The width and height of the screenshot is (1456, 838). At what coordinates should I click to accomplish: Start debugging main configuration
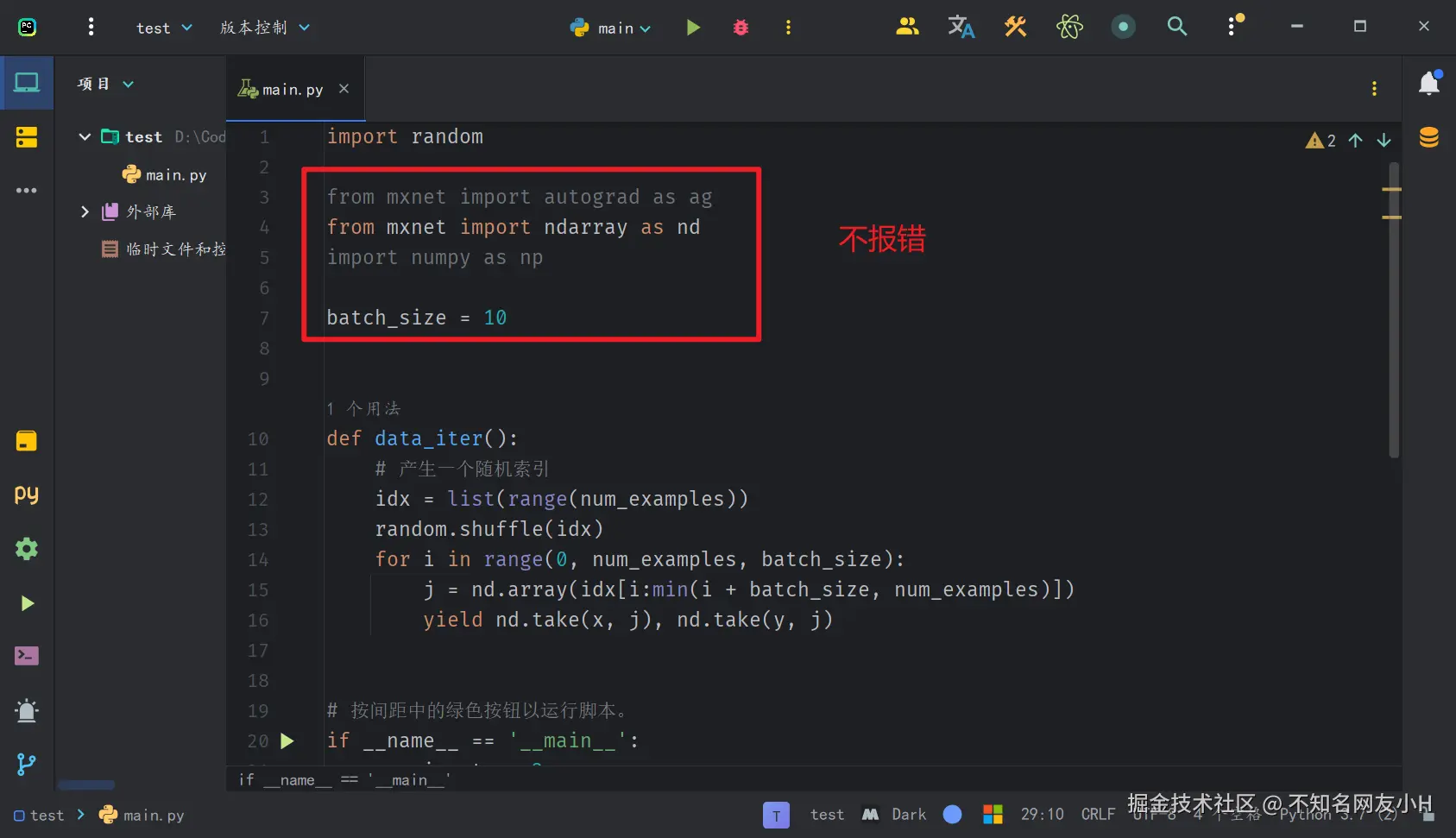[x=741, y=28]
